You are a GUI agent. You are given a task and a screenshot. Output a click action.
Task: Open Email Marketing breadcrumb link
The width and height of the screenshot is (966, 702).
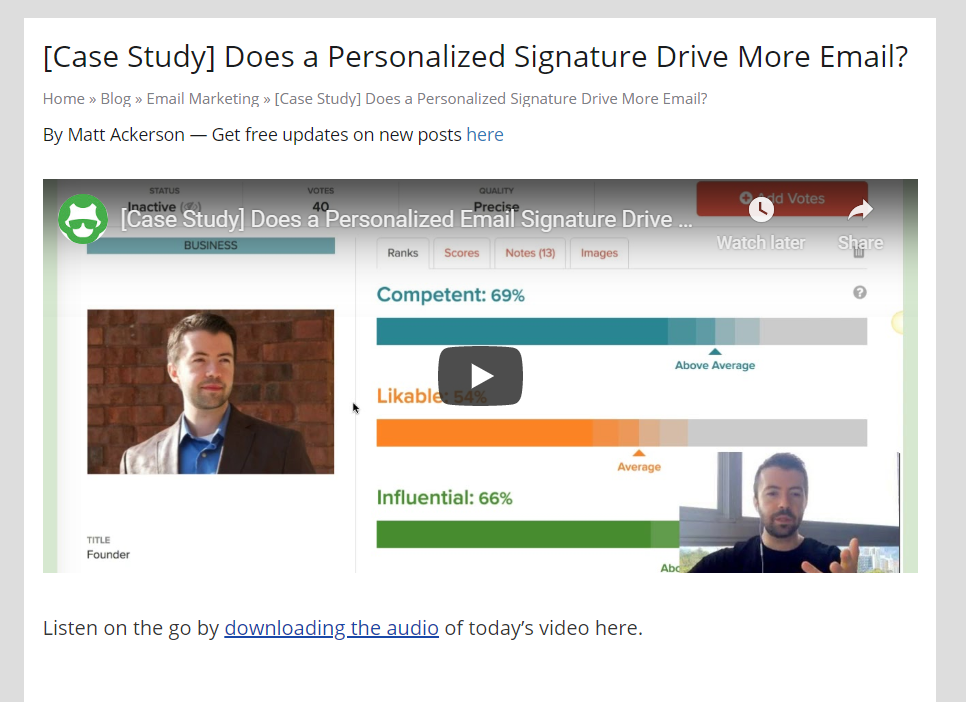coord(203,99)
